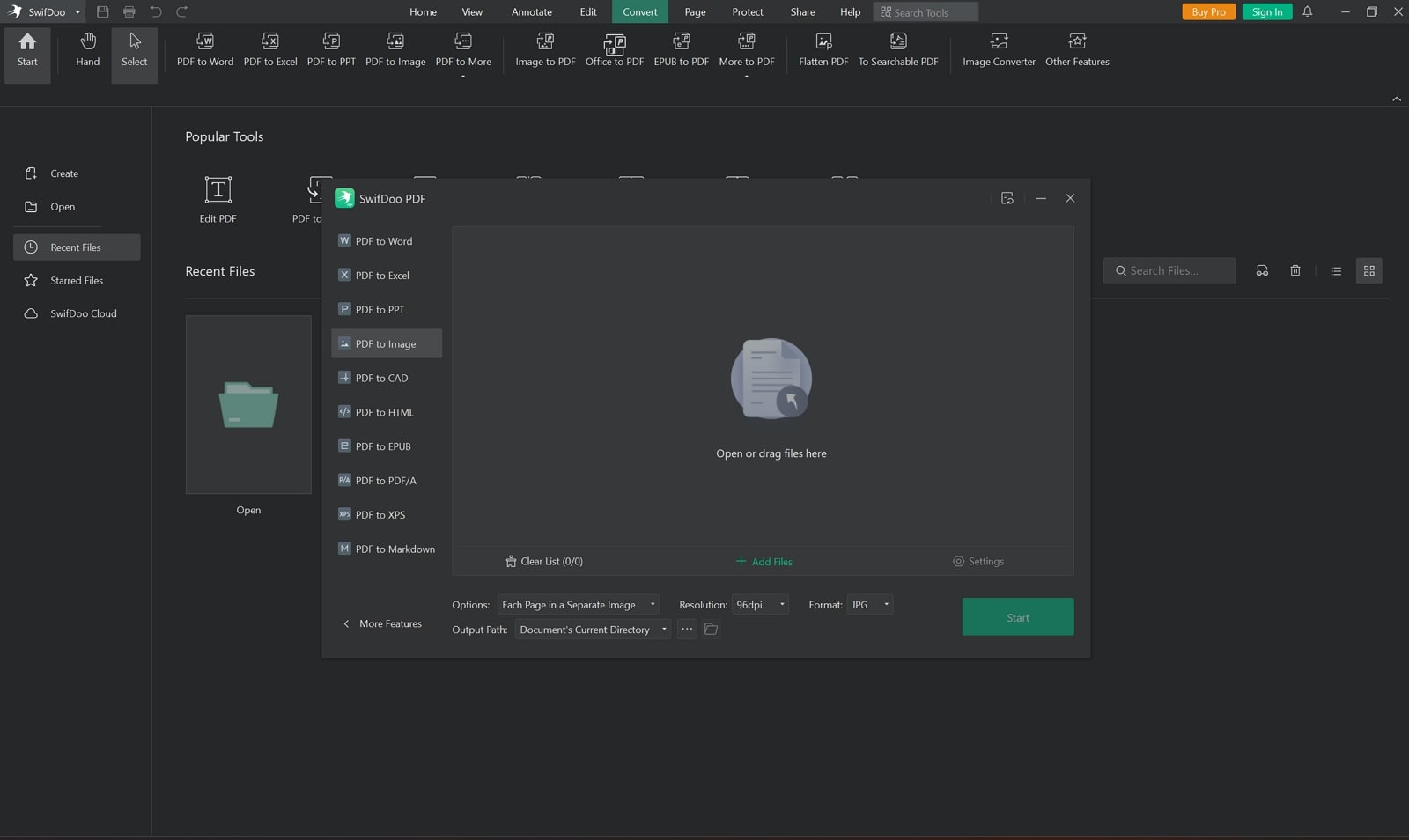1409x840 pixels.
Task: Click Clear List in the dialog
Action: click(544, 561)
